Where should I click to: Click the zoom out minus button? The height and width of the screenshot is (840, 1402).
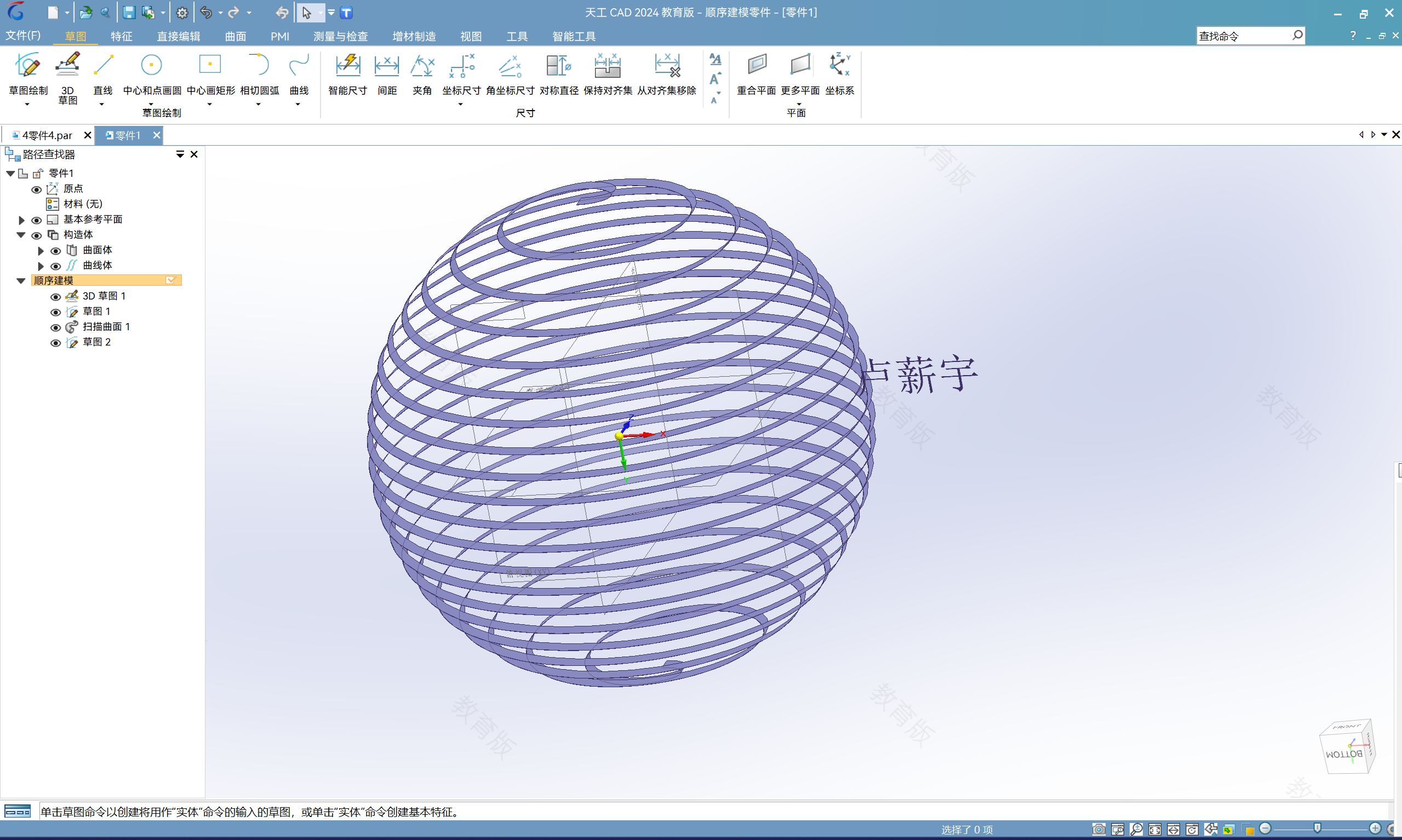[x=1266, y=829]
